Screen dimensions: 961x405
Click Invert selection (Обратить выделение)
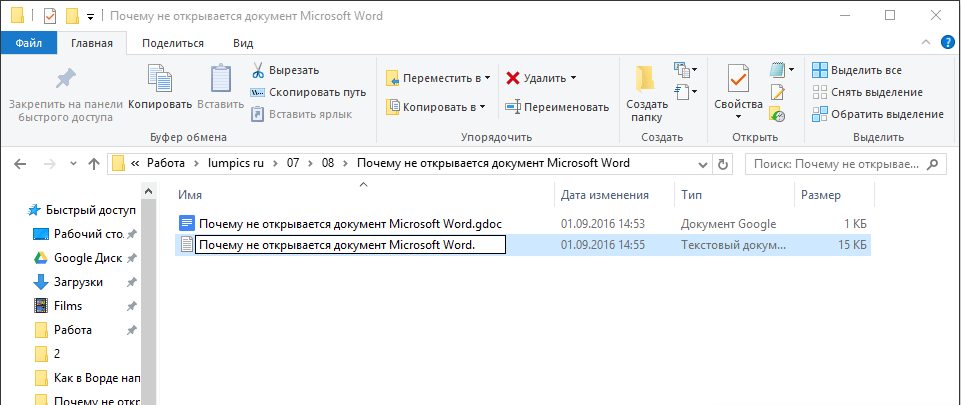point(877,114)
